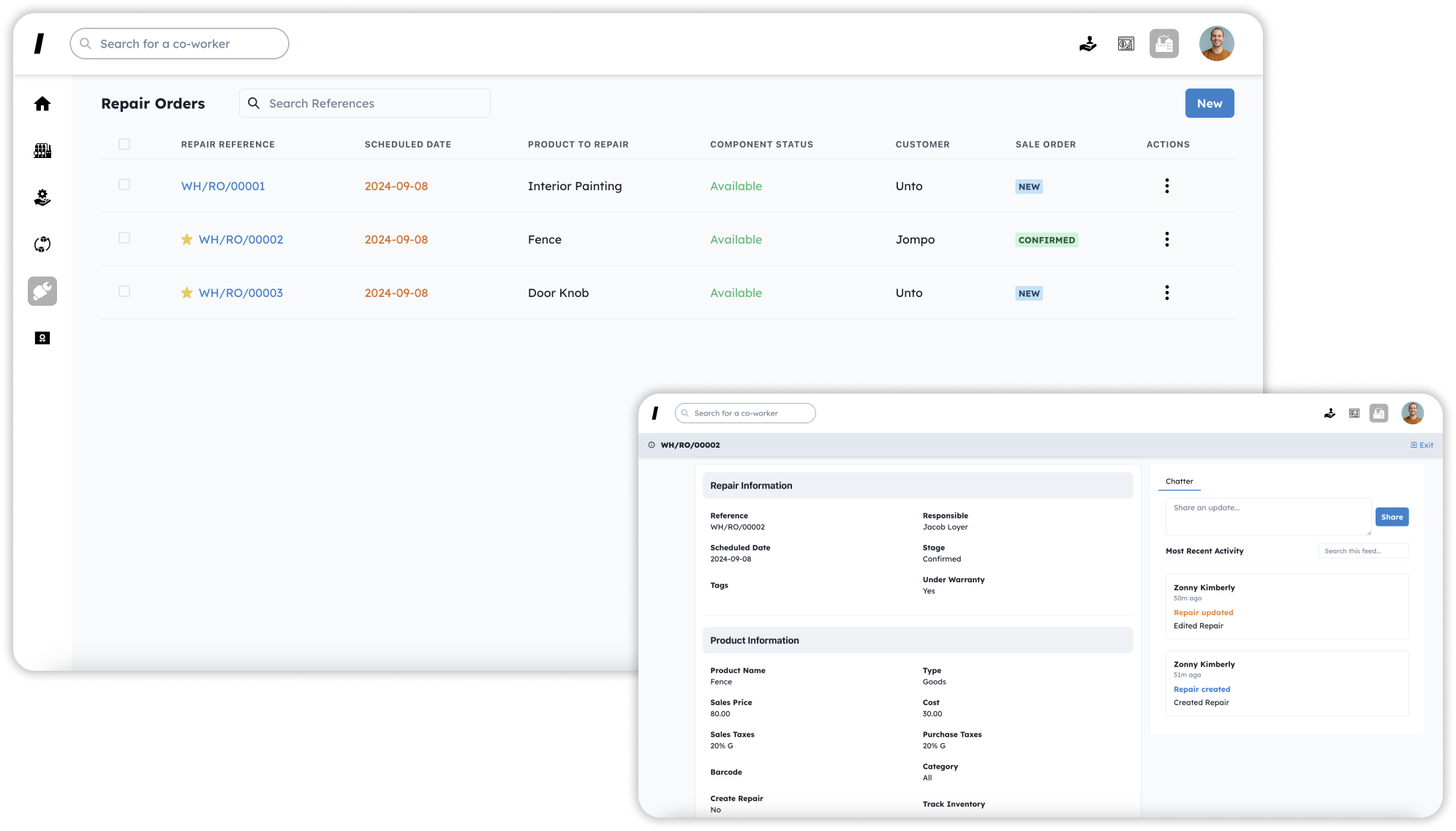Viewport: 1456px width, 831px height.
Task: Switch to the Chatter tab
Action: (x=1179, y=481)
